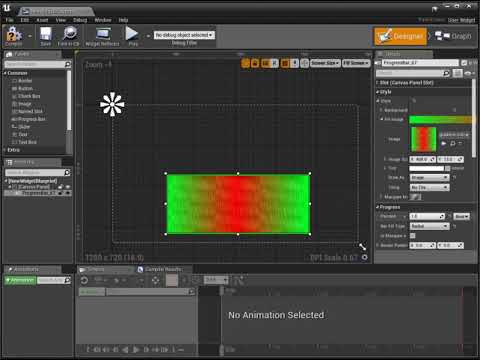This screenshot has height=360, width=480.
Task: Open compile options dropdown arrow
Action: (x=30, y=36)
